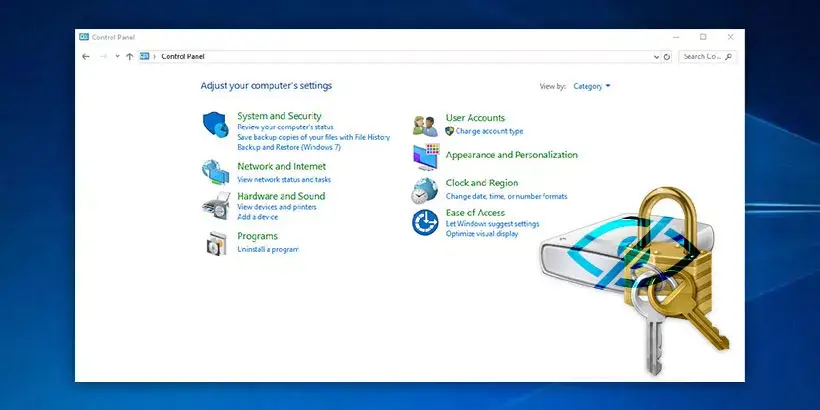This screenshot has width=820, height=410.
Task: Click the address bar Control Panel icon
Action: (144, 56)
